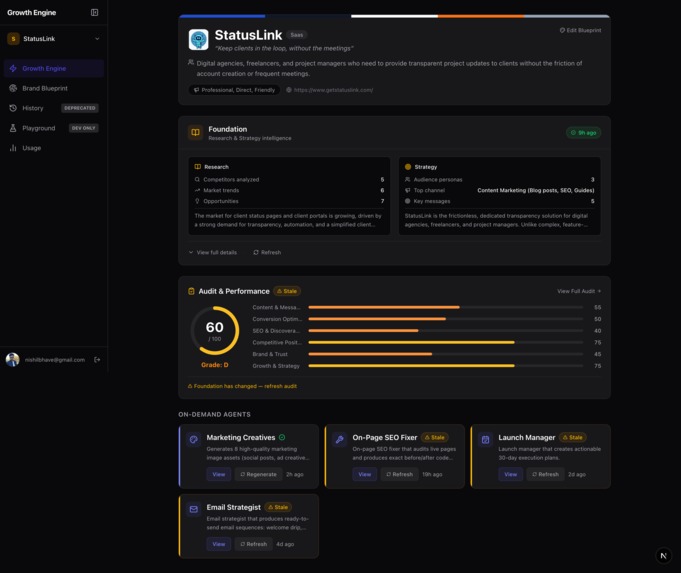Viewport: 681px width, 573px height.
Task: Refresh Launch Manager
Action: [x=545, y=474]
